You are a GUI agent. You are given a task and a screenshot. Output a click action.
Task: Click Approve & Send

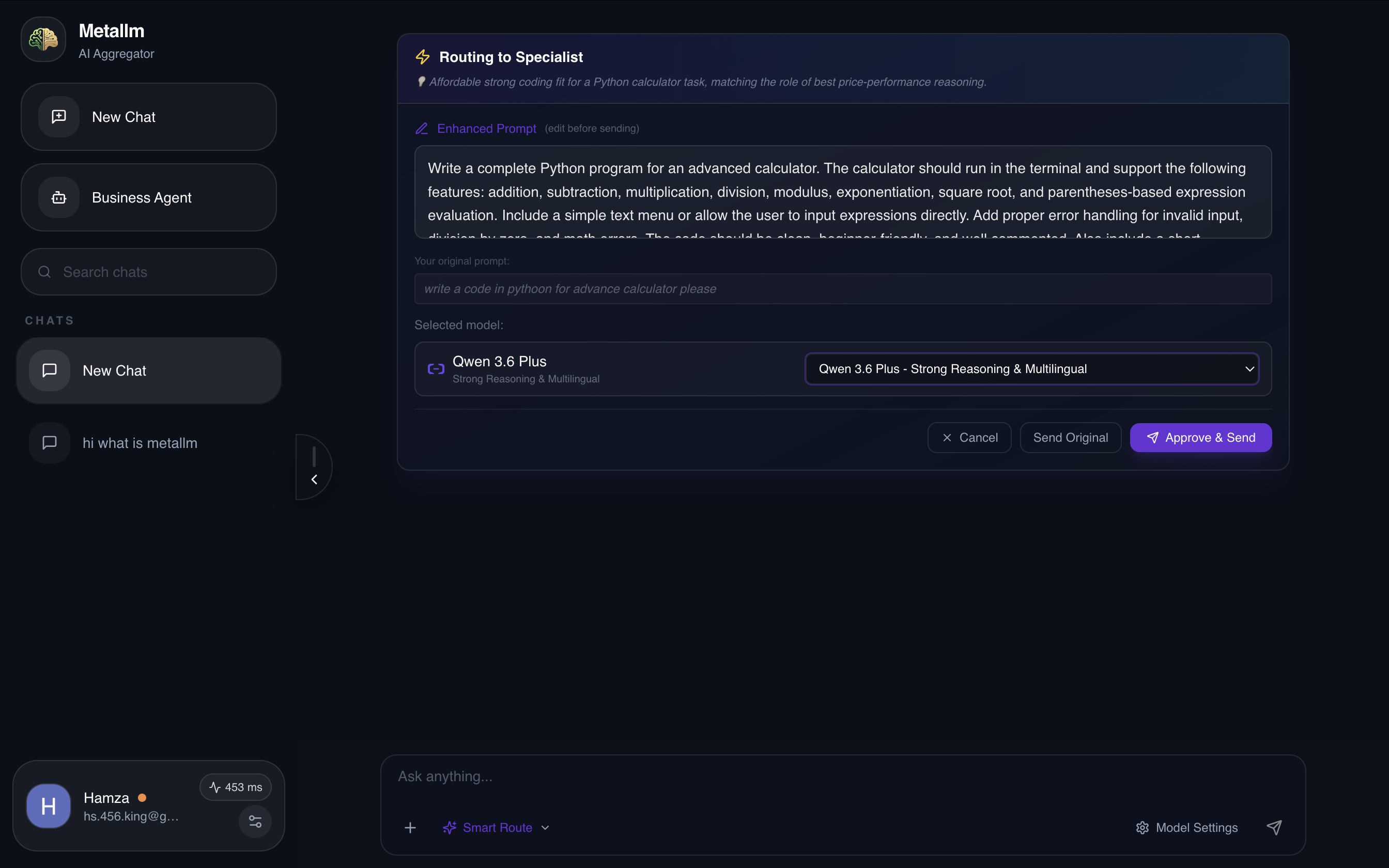(x=1201, y=438)
